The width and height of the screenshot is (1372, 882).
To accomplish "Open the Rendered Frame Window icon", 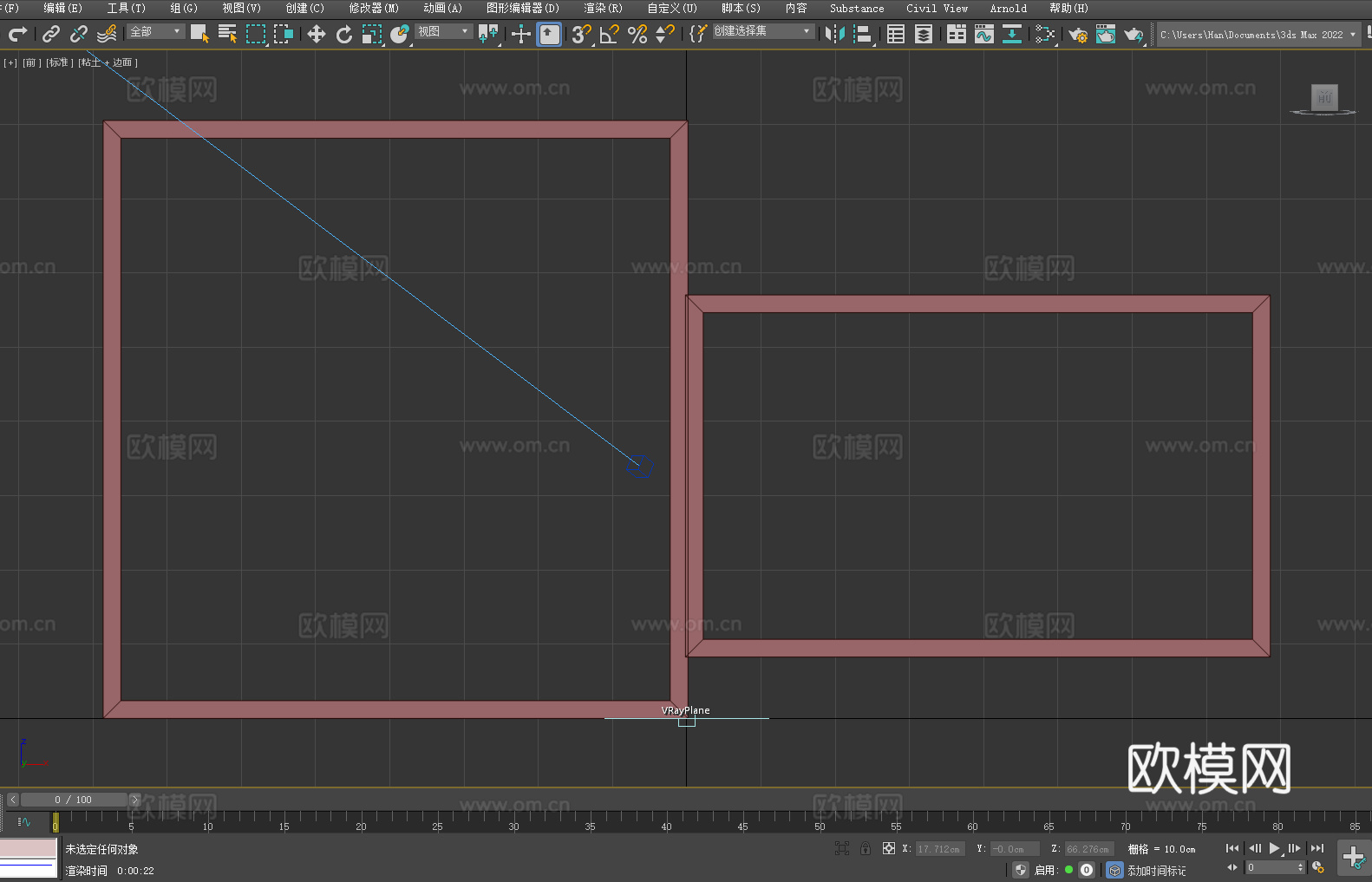I will 1106,34.
